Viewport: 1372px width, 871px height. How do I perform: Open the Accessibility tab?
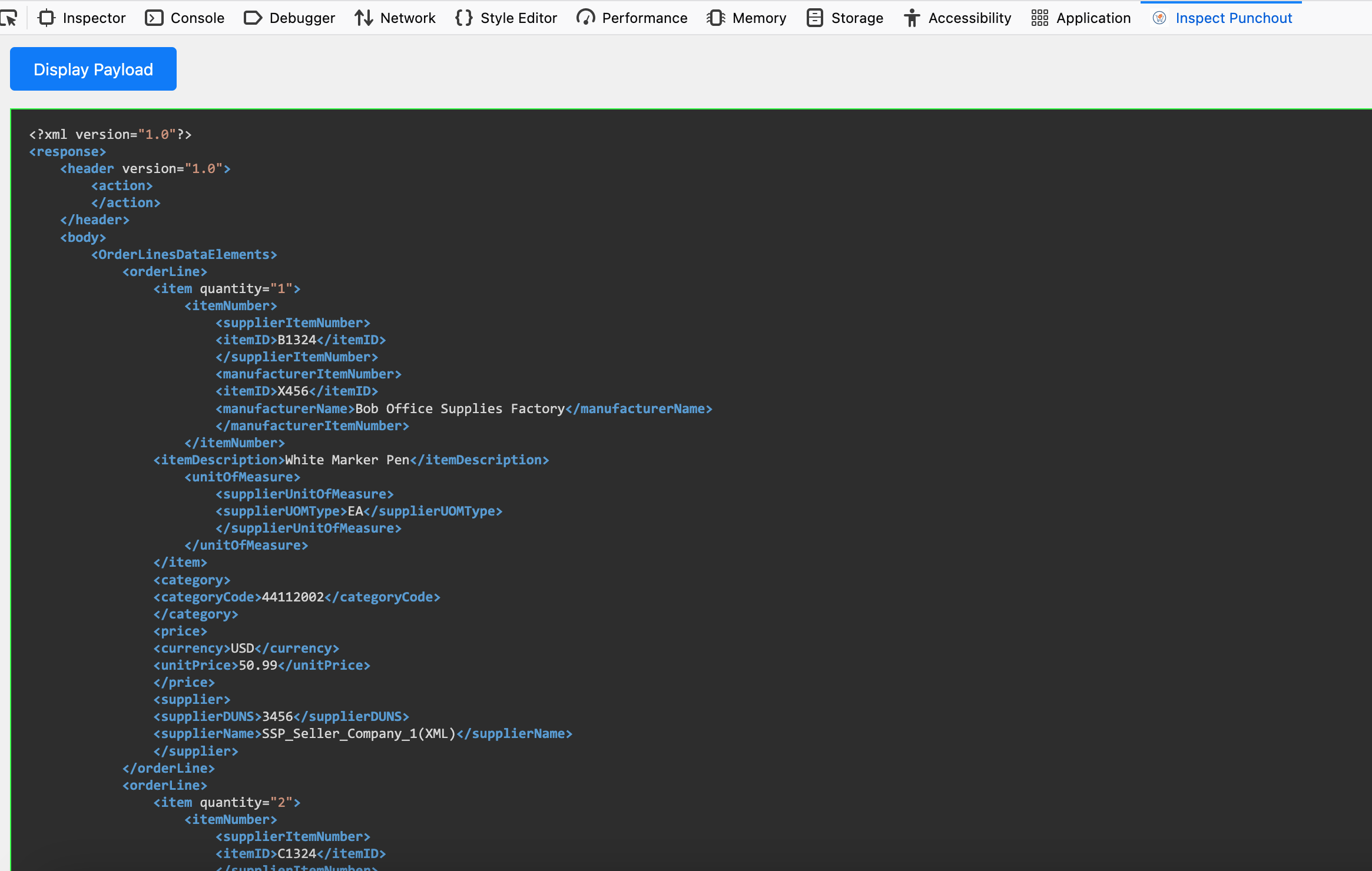click(x=969, y=18)
